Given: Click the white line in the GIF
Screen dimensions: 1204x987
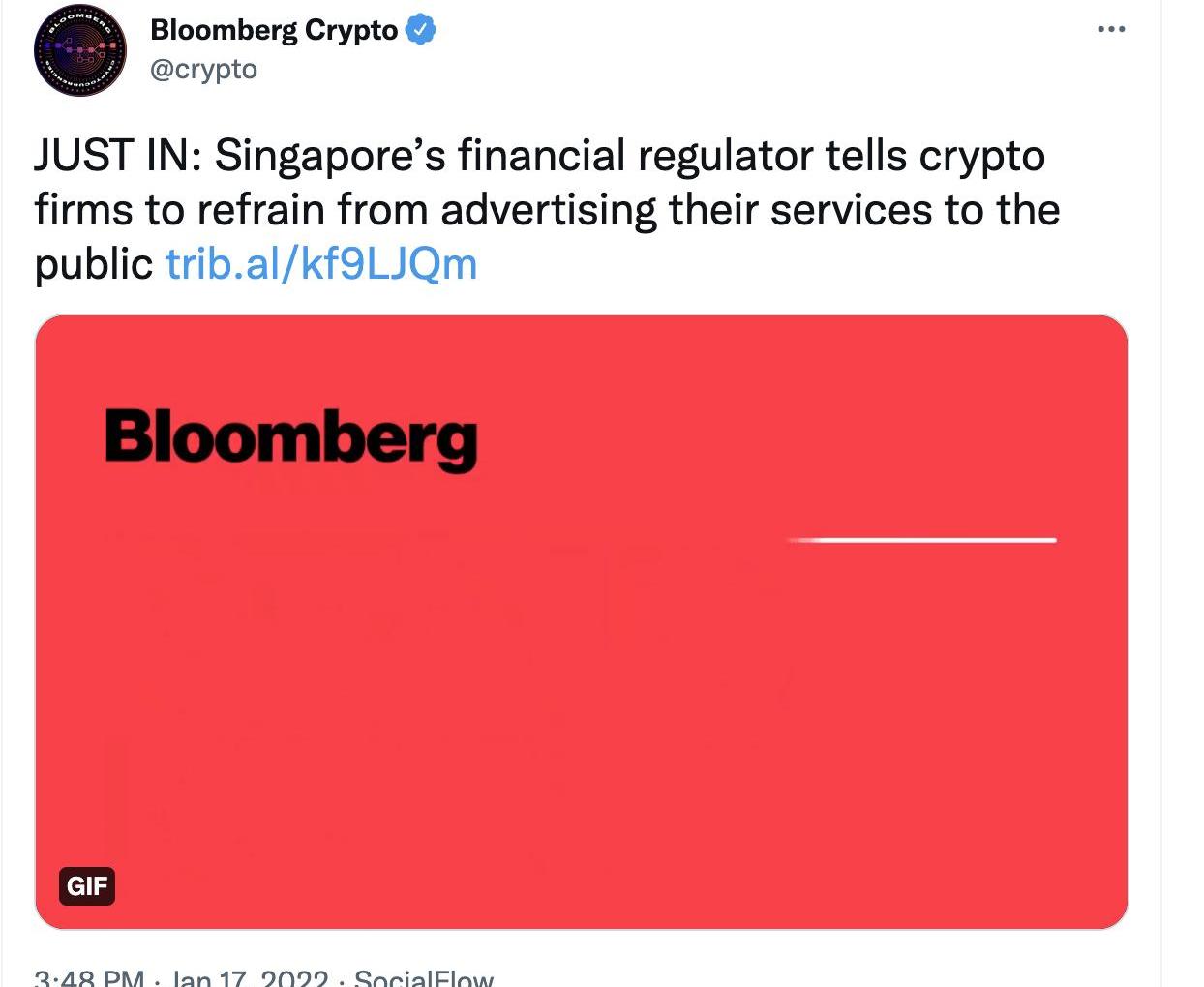Looking at the screenshot, I should pos(921,540).
